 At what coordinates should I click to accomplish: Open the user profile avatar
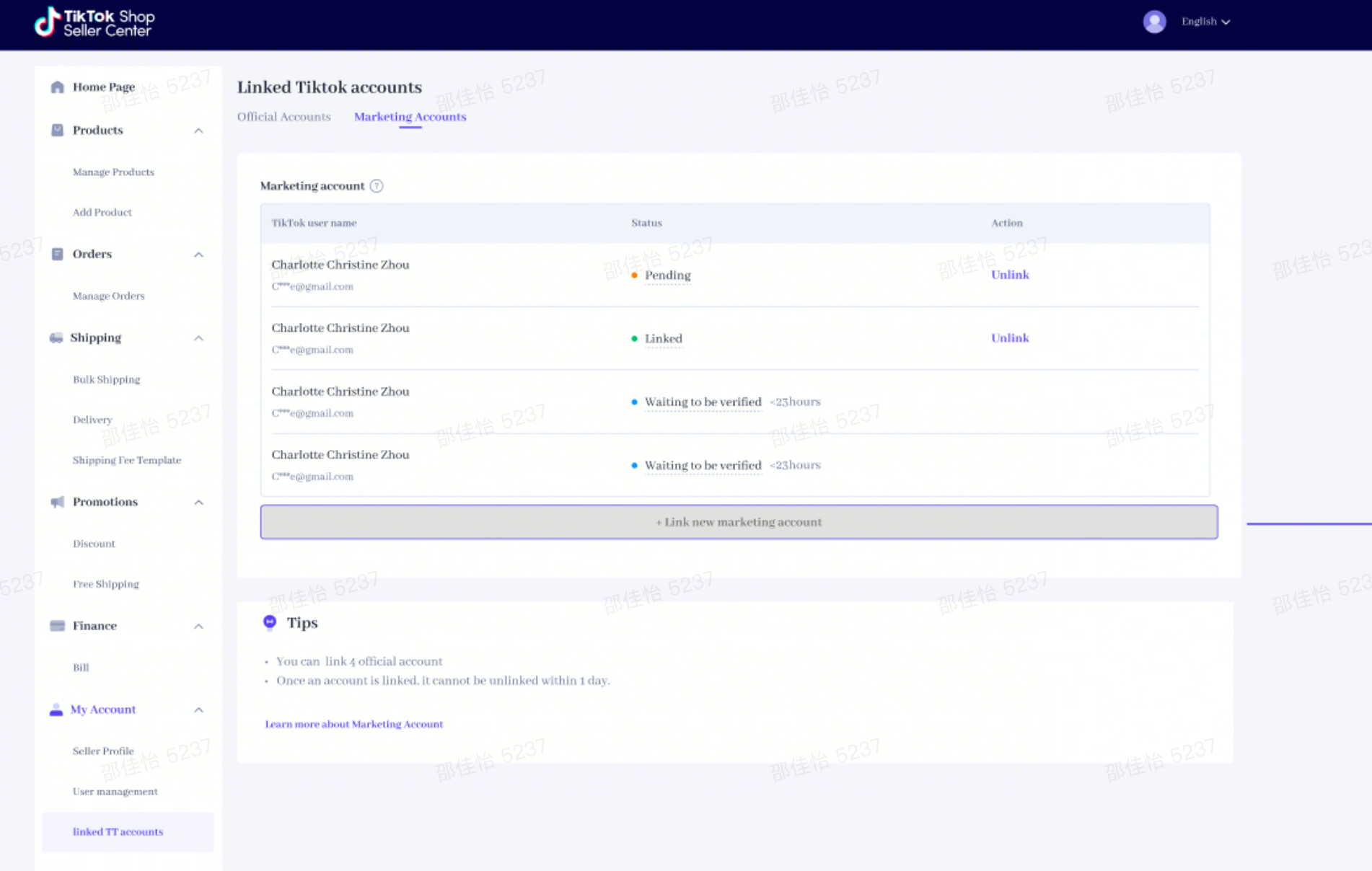[1154, 22]
